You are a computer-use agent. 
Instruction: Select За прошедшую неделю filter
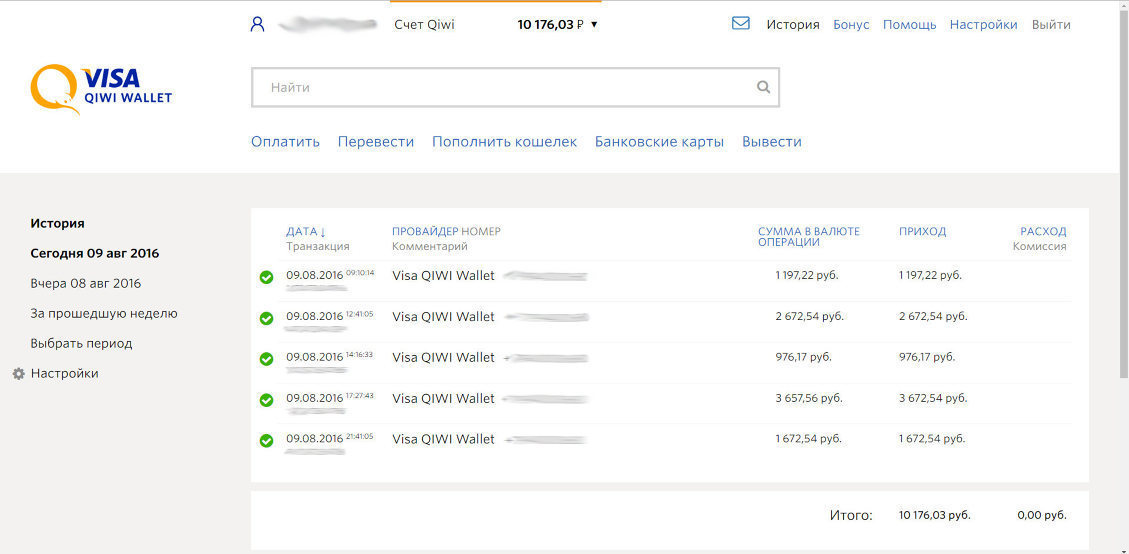[x=104, y=313]
